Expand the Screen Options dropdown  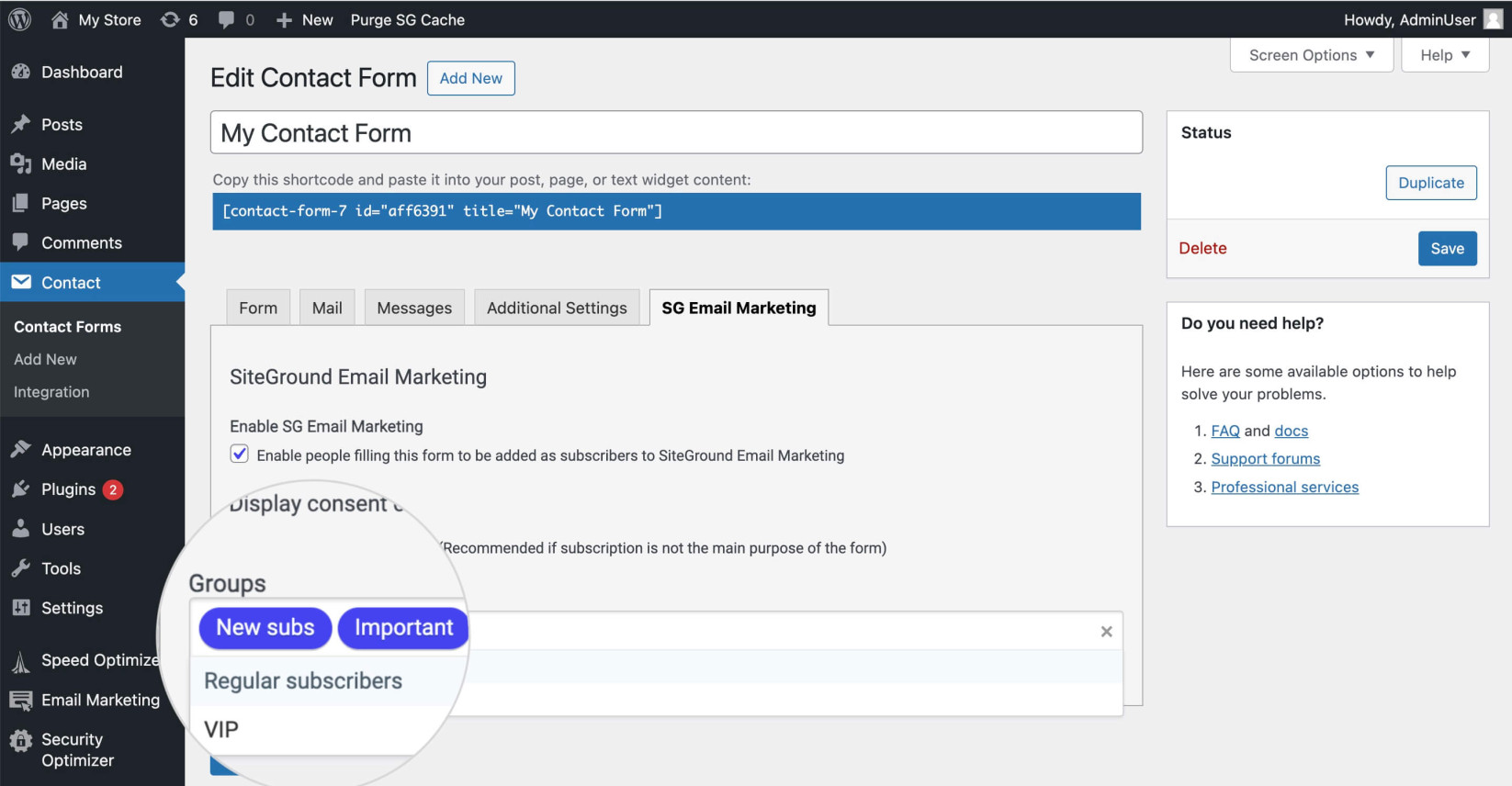1312,55
